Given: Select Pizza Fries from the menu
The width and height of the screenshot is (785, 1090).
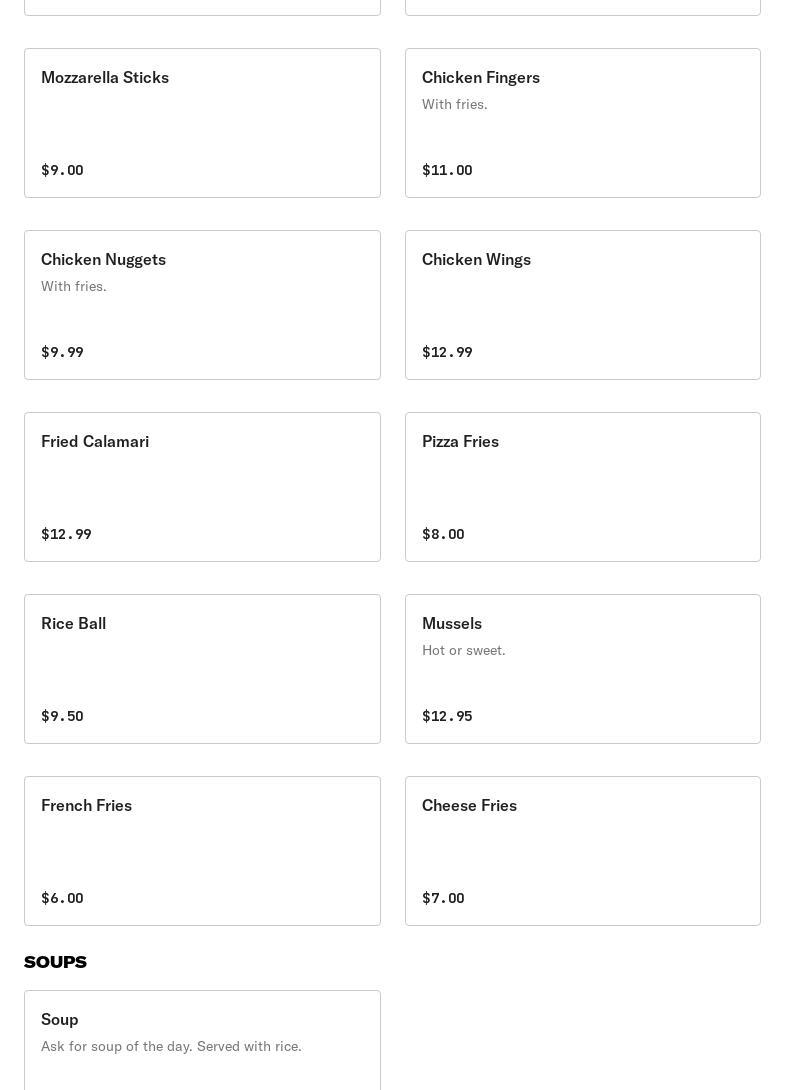Looking at the screenshot, I should [x=582, y=486].
